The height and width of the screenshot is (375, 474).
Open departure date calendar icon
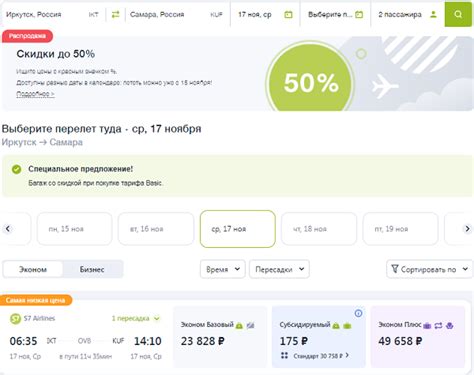[288, 14]
